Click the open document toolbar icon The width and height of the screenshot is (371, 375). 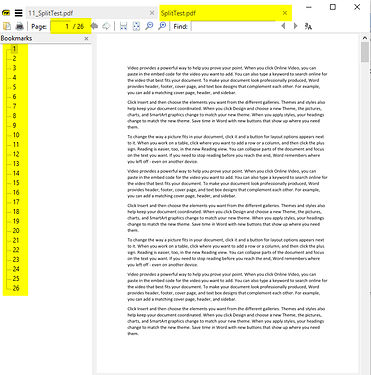pyautogui.click(x=7, y=26)
